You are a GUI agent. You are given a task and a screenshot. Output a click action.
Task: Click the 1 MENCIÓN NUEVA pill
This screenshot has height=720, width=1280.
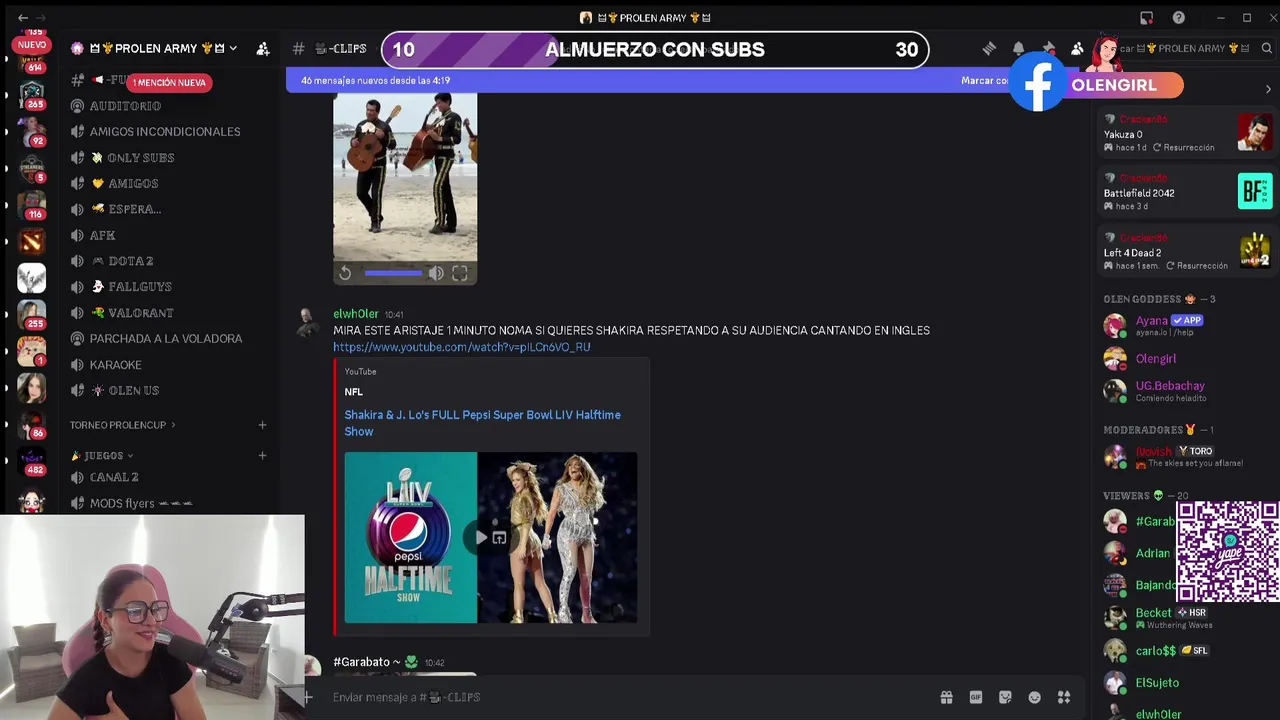coord(168,82)
